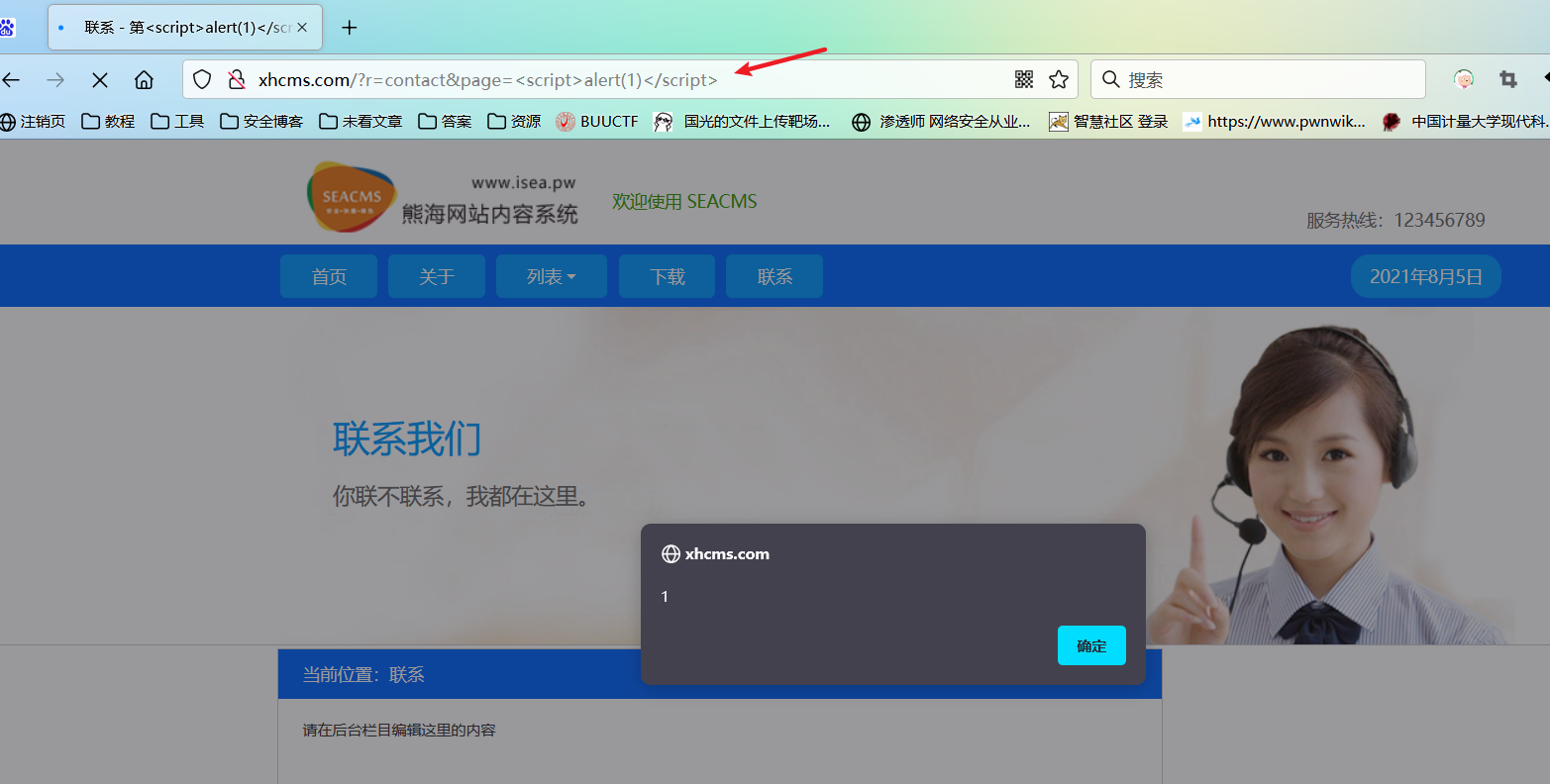Image resolution: width=1550 pixels, height=784 pixels.
Task: Open the https://www.pwnwik... bookmark
Action: pyautogui.click(x=1275, y=121)
